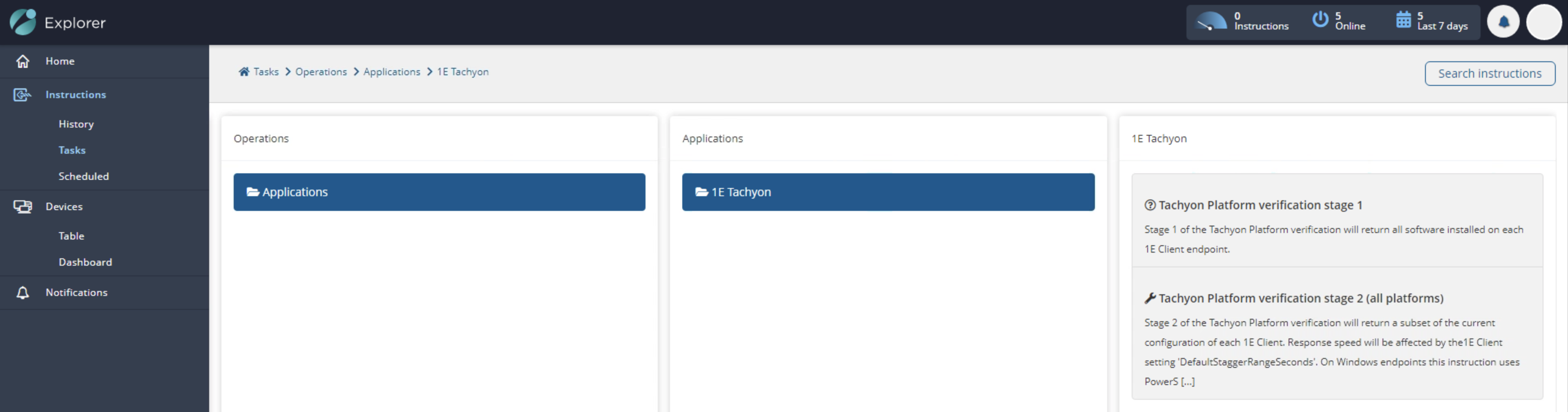The width and height of the screenshot is (1568, 412).
Task: Click folder icon on 1E Tachyon button
Action: [701, 192]
